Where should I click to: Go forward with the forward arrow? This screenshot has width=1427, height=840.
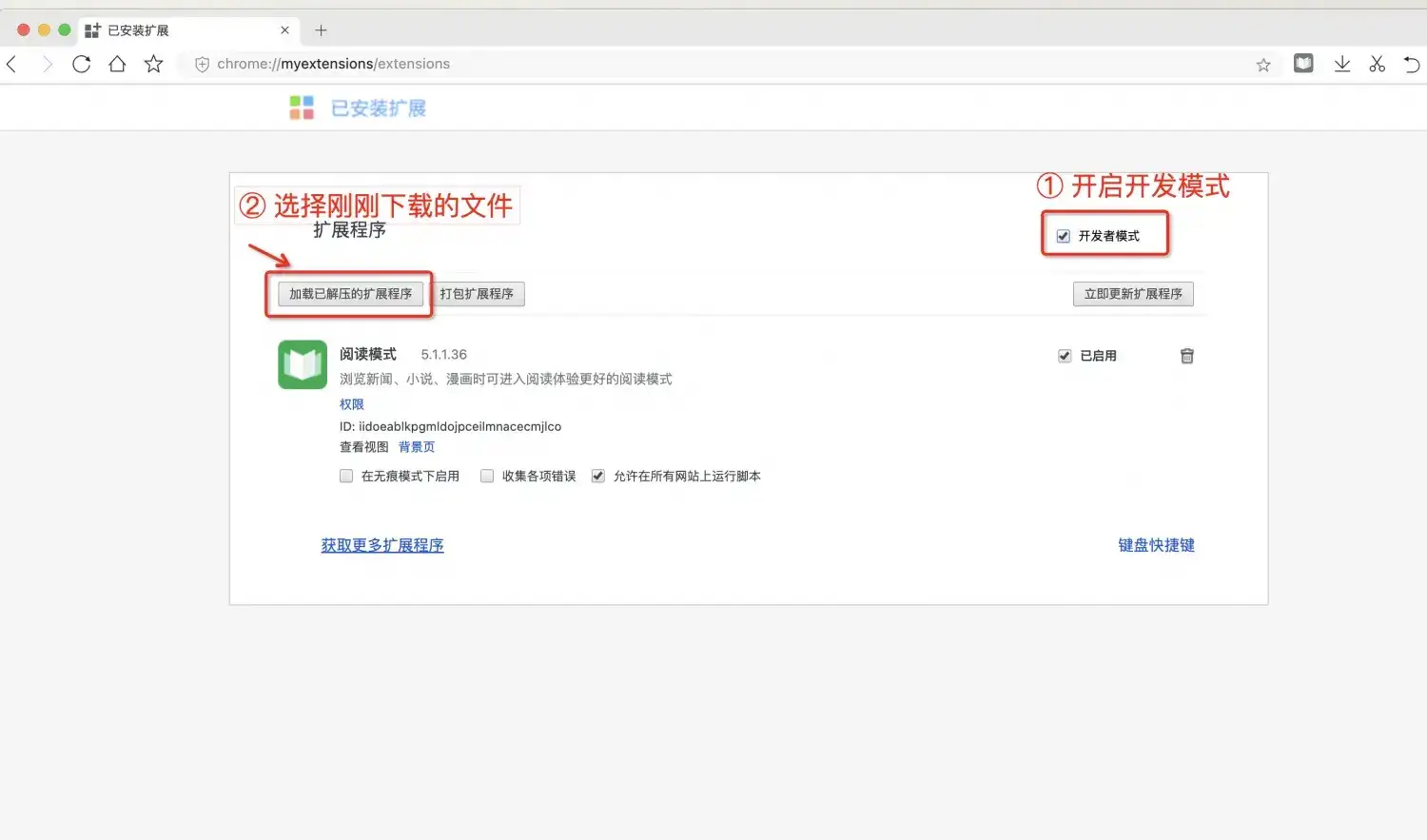(47, 64)
